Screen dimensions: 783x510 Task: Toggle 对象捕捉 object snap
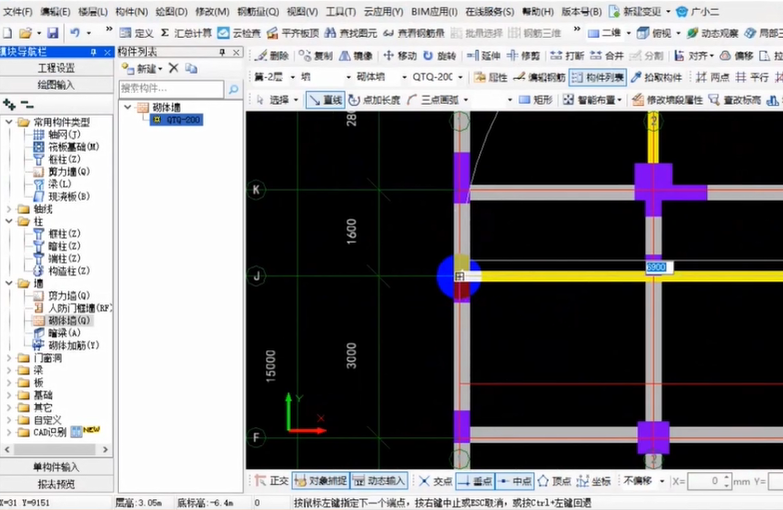point(321,481)
